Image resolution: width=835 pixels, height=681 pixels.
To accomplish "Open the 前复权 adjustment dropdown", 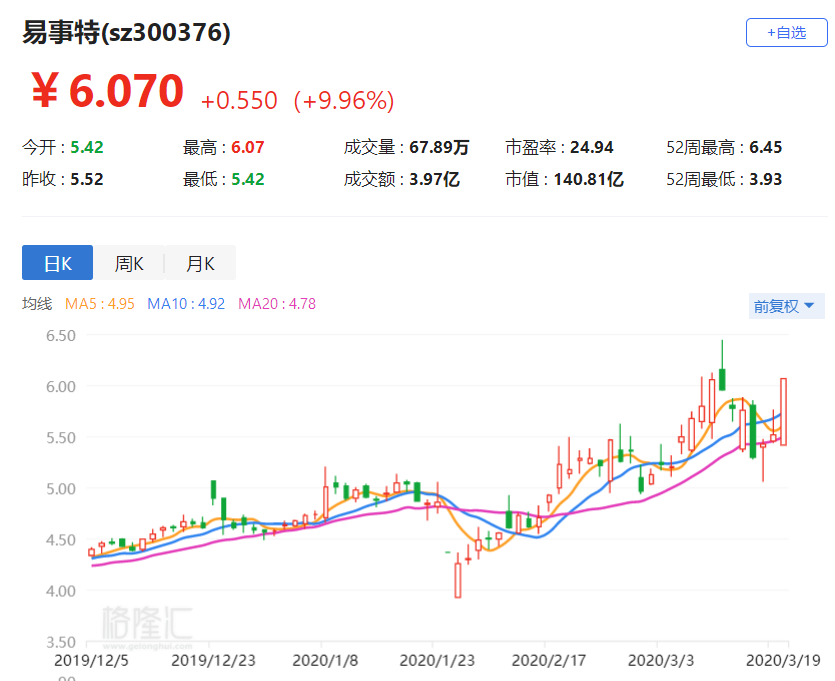I will coord(787,306).
